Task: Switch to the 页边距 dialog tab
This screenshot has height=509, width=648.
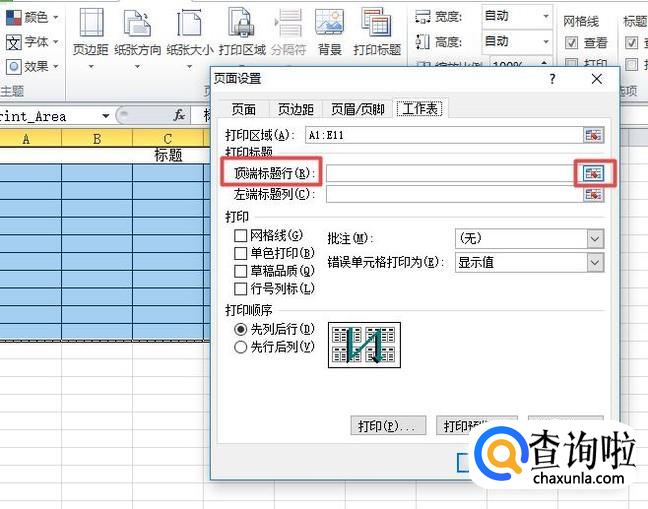Action: (295, 109)
